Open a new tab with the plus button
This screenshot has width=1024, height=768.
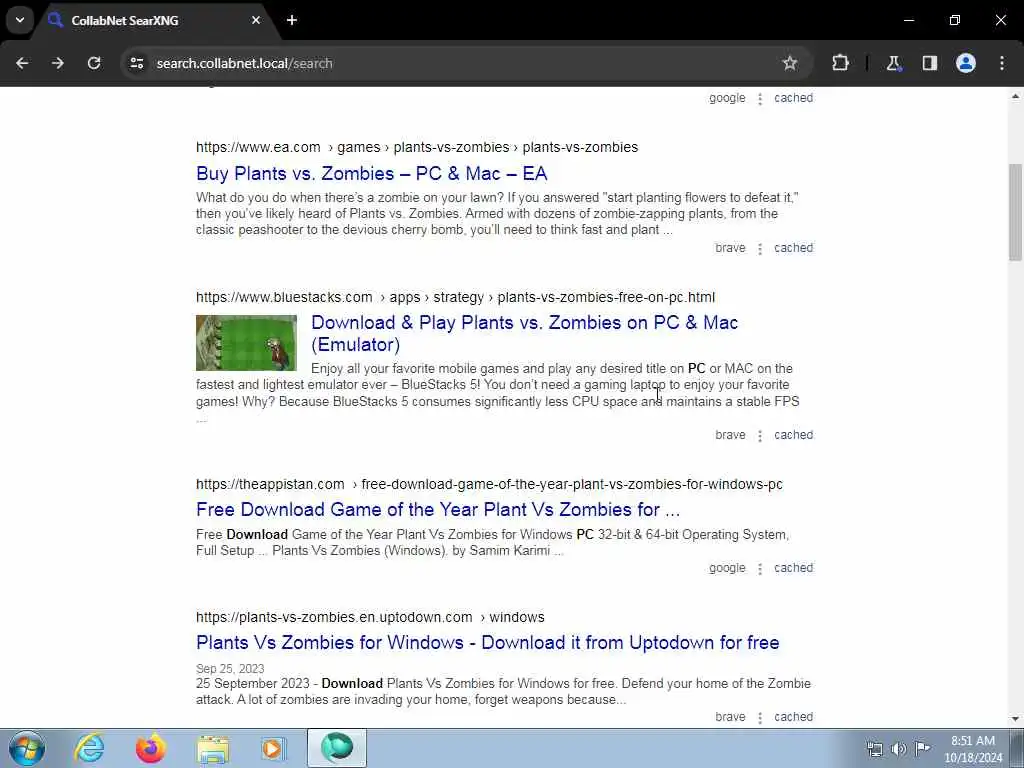pyautogui.click(x=292, y=20)
